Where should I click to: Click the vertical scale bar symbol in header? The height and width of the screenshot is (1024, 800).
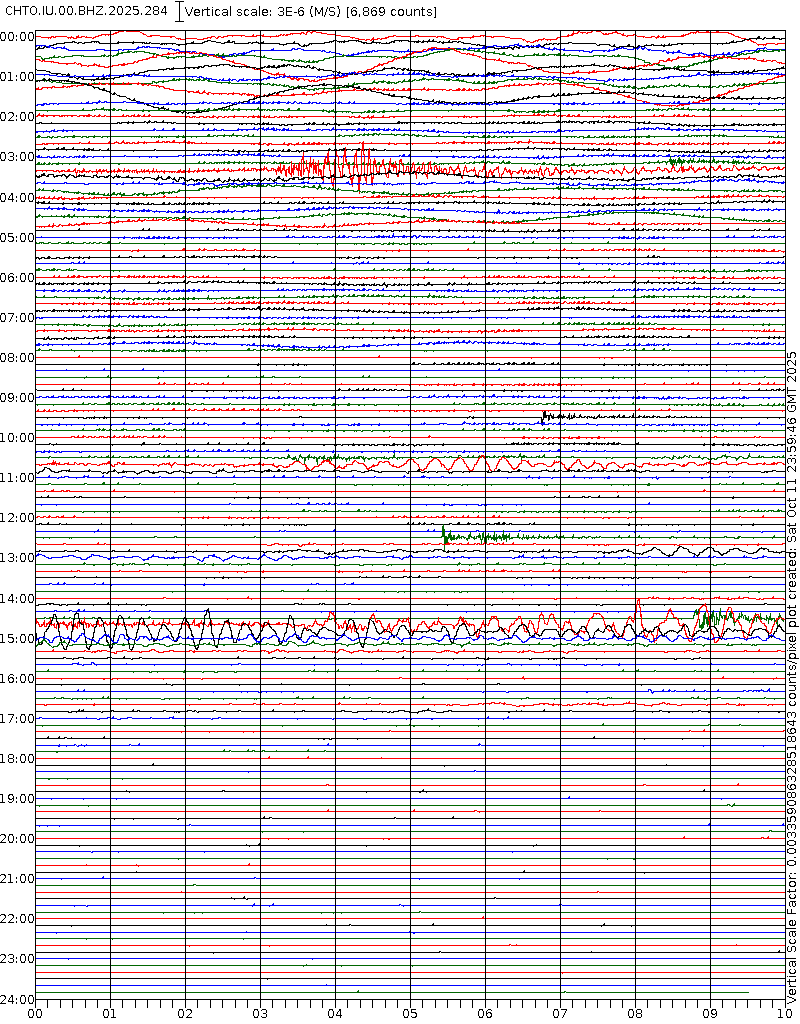point(179,11)
